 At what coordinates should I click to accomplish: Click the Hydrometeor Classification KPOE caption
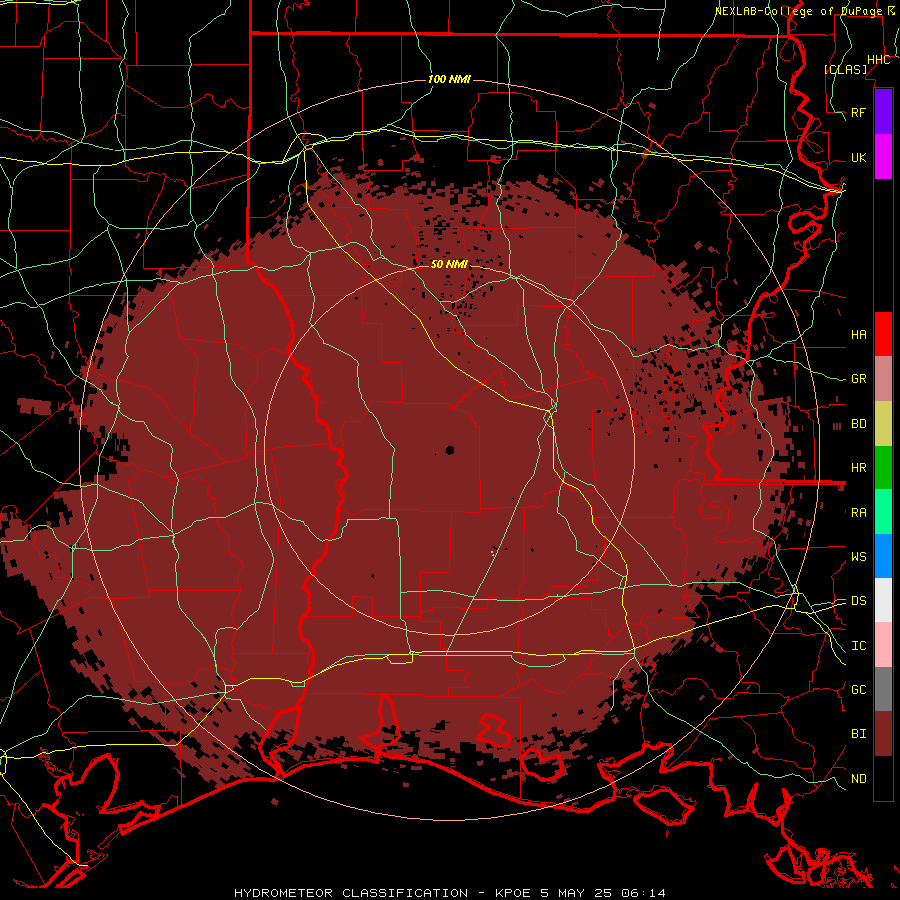450,893
